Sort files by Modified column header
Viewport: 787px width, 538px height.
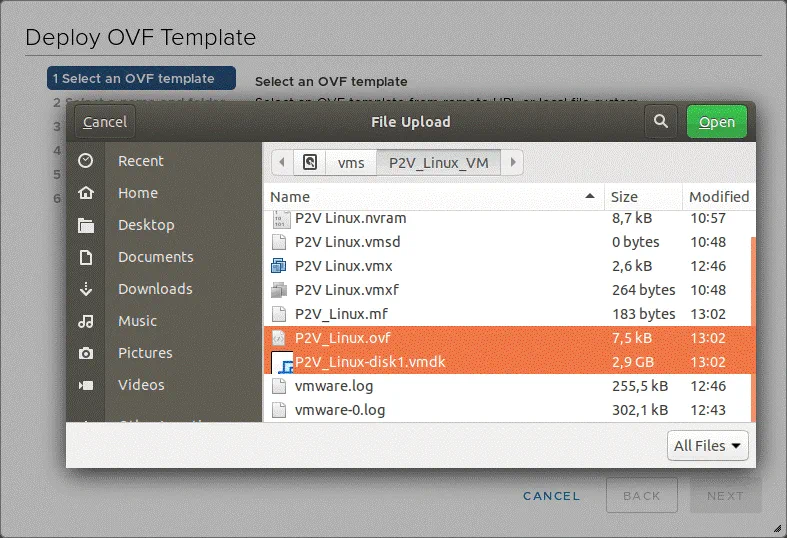[718, 197]
